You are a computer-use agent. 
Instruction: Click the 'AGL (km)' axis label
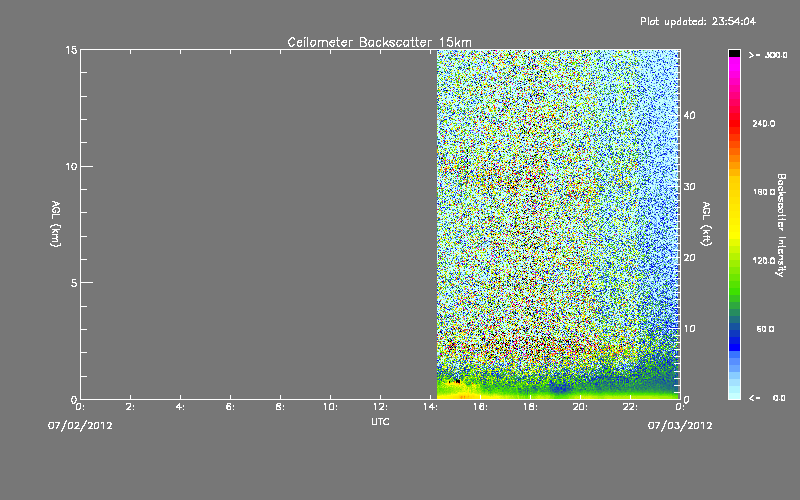tap(56, 223)
